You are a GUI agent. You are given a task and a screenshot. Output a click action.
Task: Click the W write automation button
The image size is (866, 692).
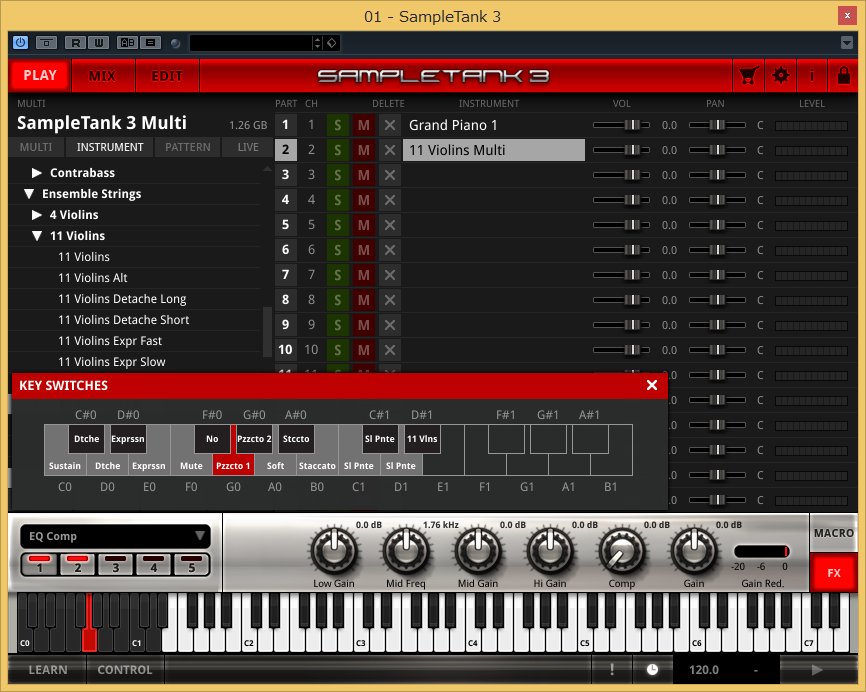click(98, 43)
